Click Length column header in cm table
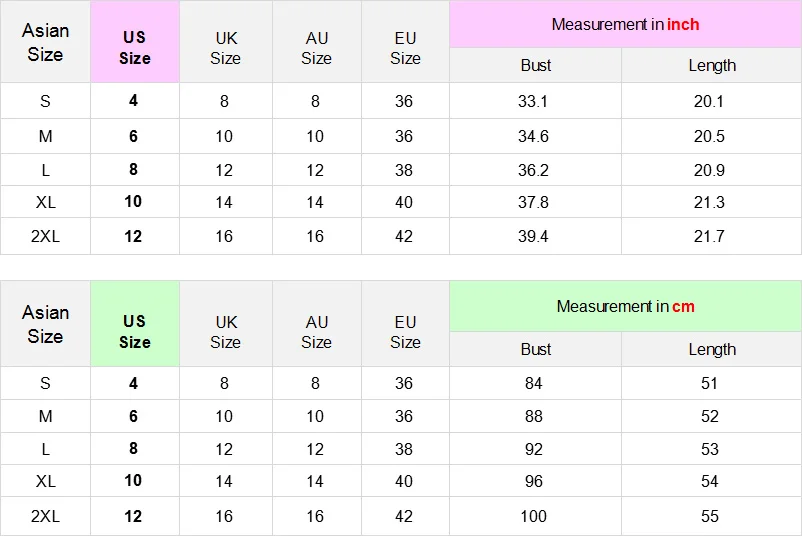Screen dimensions: 802x536 pyautogui.click(x=711, y=349)
